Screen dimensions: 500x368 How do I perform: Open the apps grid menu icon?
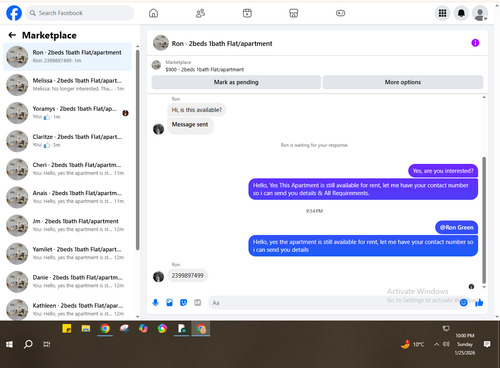(442, 13)
